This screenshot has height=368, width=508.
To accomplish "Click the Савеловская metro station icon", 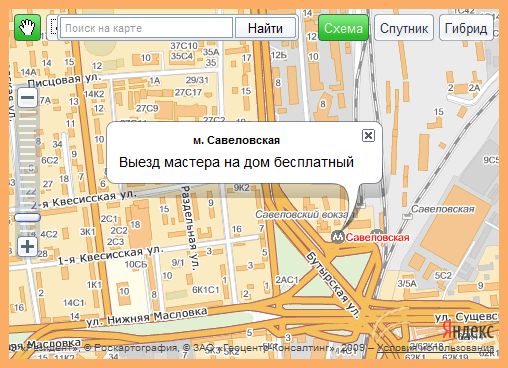I will coord(337,237).
